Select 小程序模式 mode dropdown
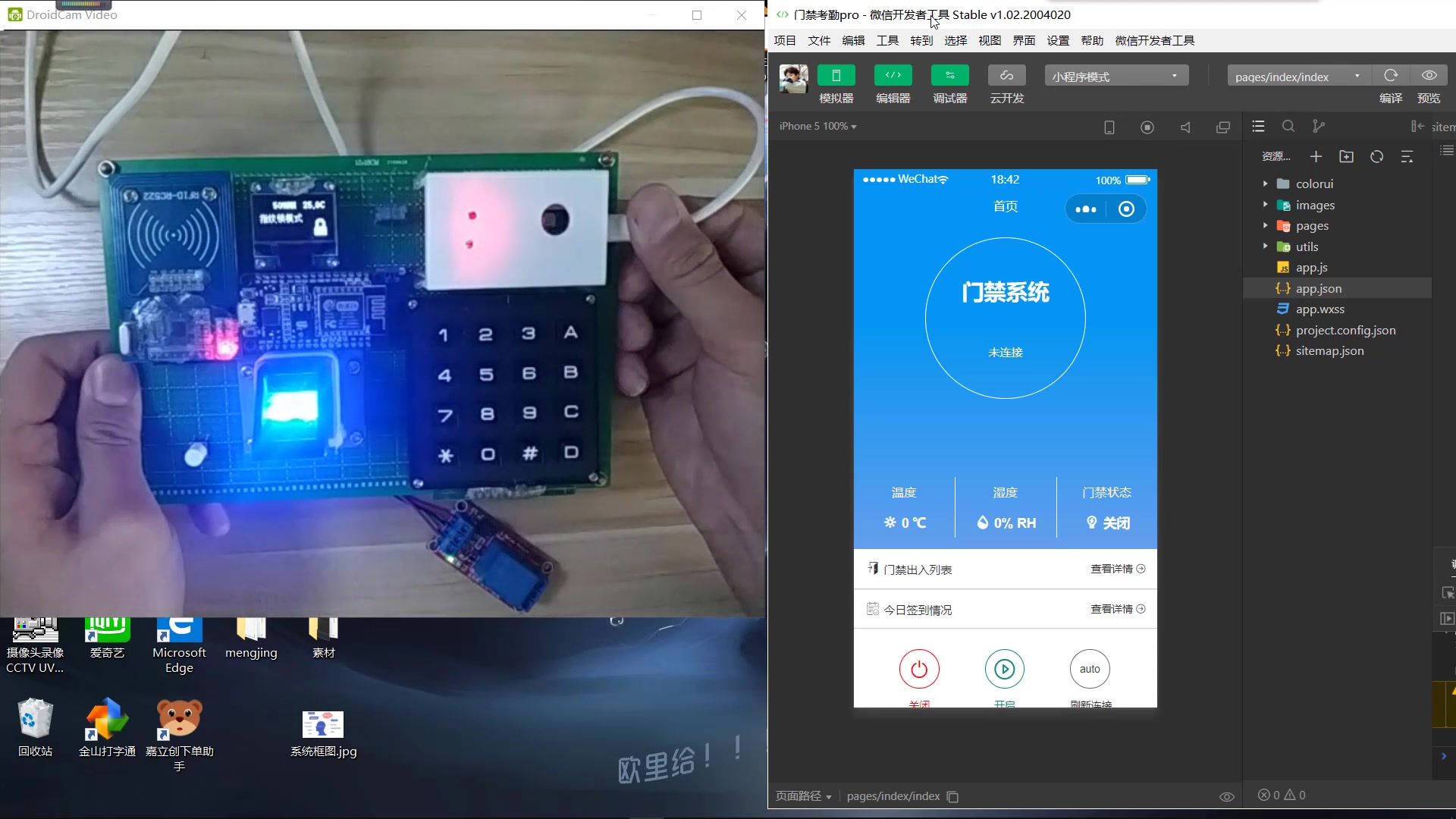 pyautogui.click(x=1113, y=76)
